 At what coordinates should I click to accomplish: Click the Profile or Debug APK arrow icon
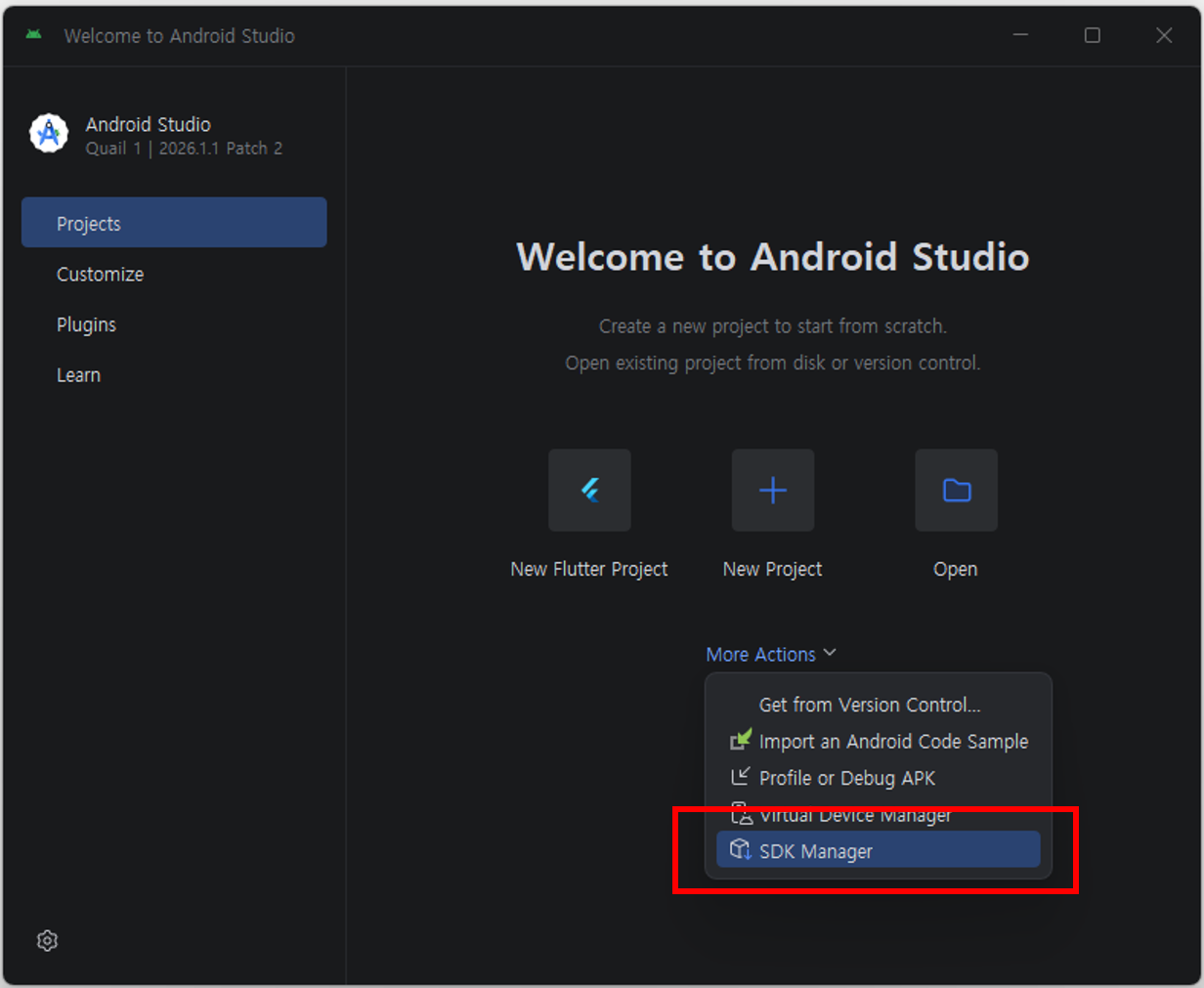[740, 777]
